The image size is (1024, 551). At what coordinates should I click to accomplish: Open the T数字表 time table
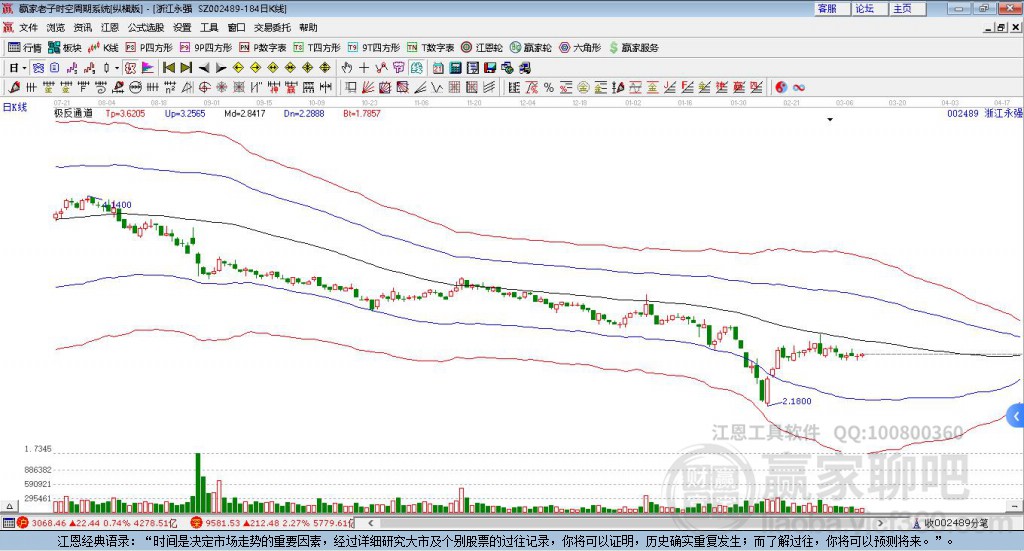point(430,48)
